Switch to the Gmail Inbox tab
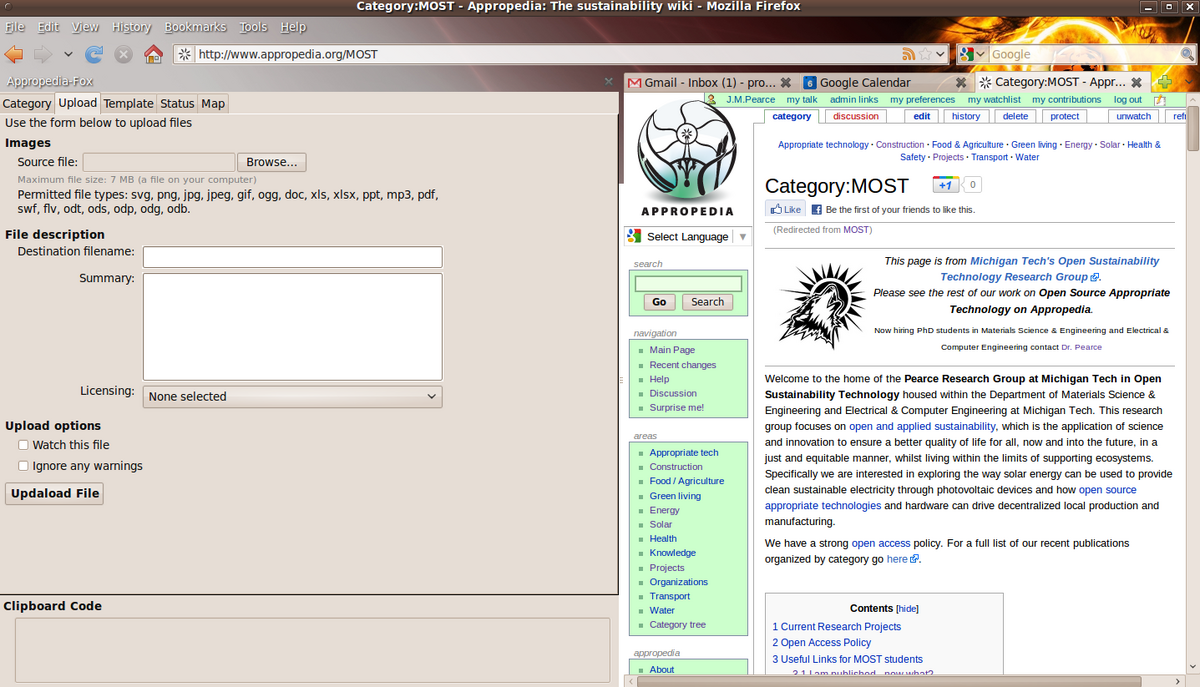This screenshot has height=687, width=1200. point(709,82)
